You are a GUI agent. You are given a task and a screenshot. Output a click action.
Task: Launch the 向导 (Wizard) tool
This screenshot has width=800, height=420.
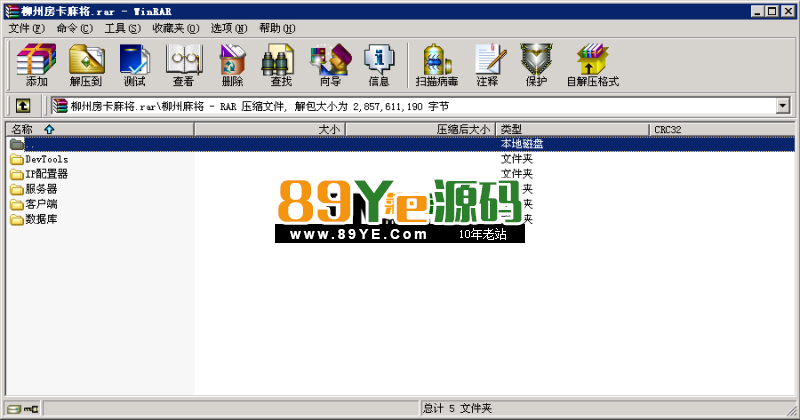[330, 65]
